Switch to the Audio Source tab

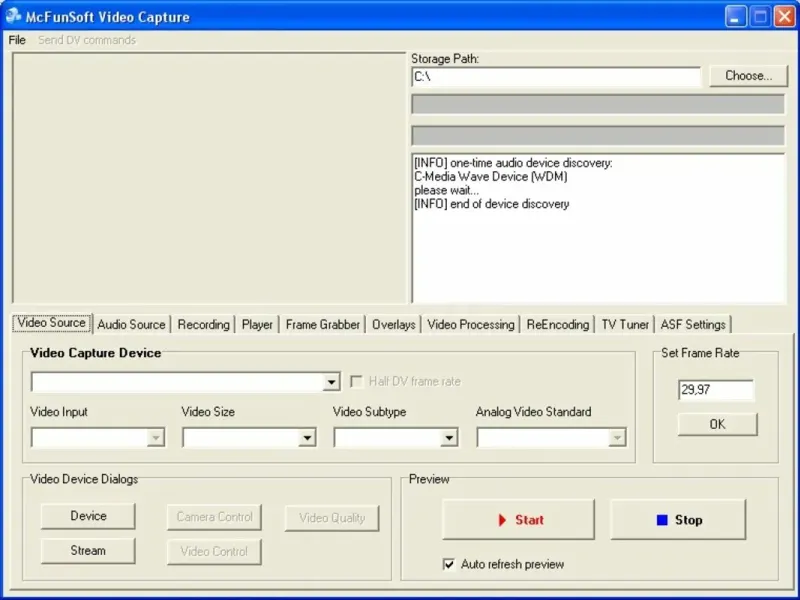(131, 324)
